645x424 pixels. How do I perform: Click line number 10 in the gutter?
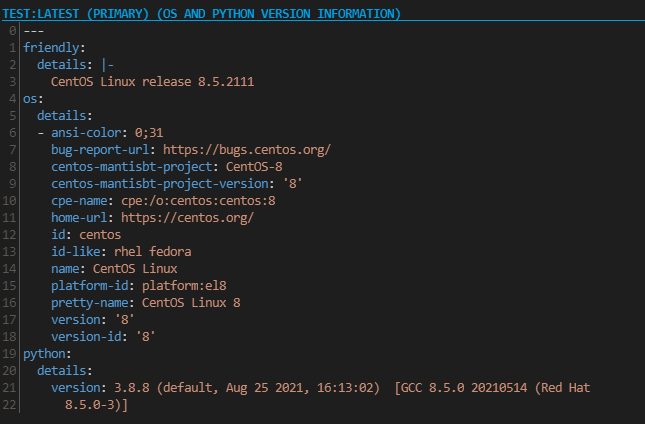9,201
